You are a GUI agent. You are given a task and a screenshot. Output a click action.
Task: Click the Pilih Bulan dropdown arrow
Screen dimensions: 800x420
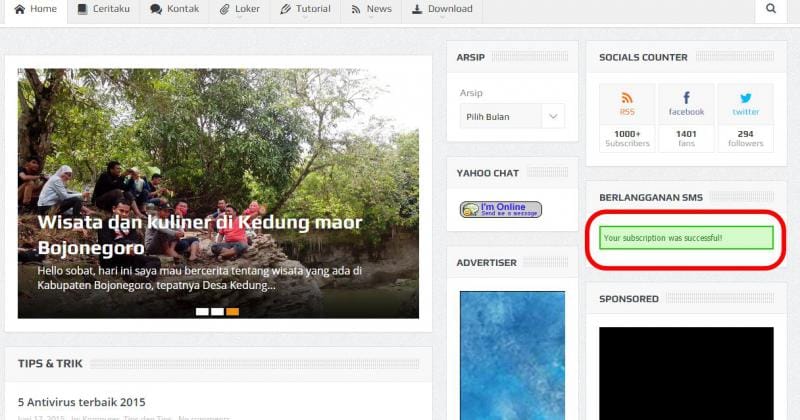coord(553,116)
